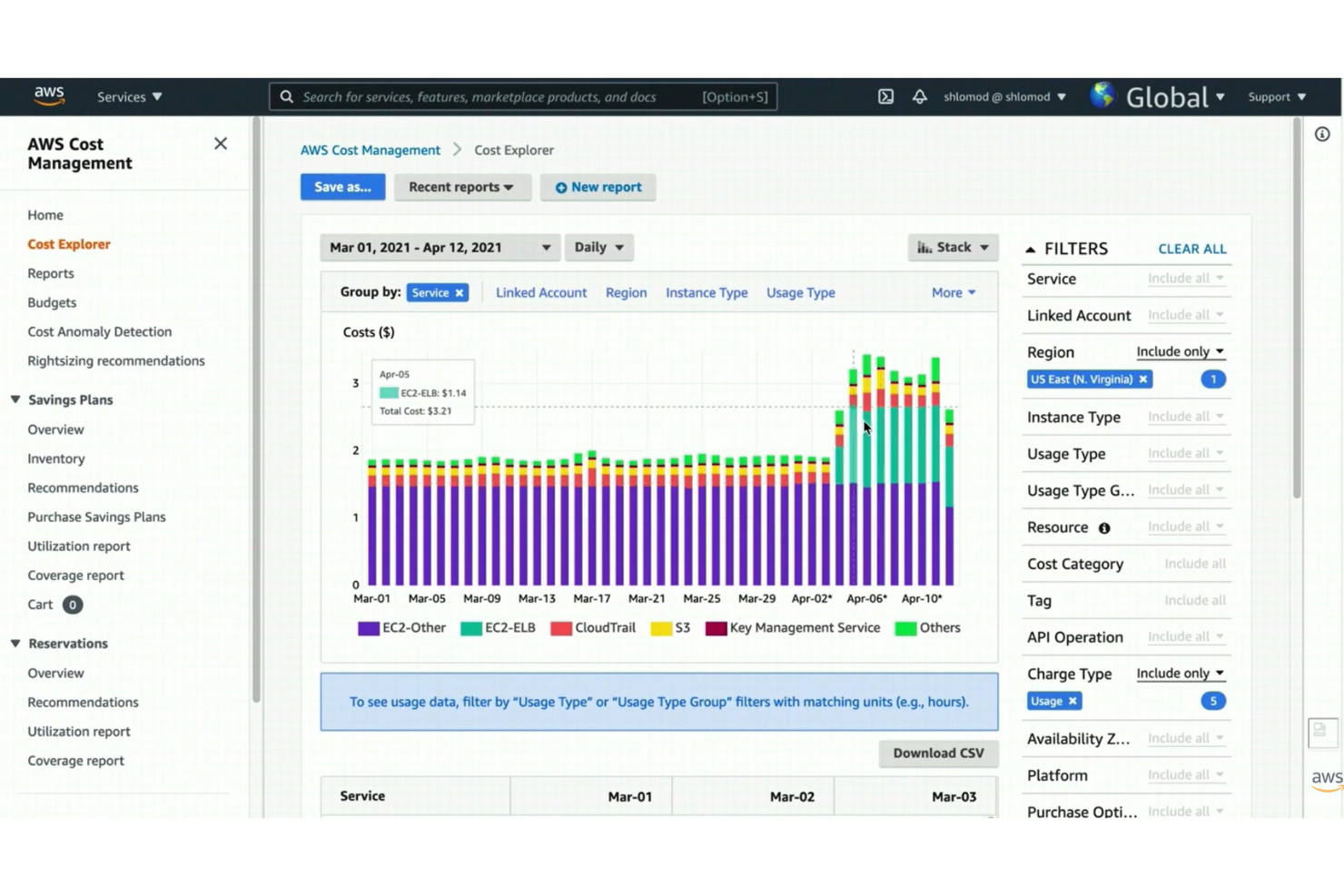Screen dimensions: 1344x896
Task: Click CloudTrail red legend swatch
Action: (561, 628)
